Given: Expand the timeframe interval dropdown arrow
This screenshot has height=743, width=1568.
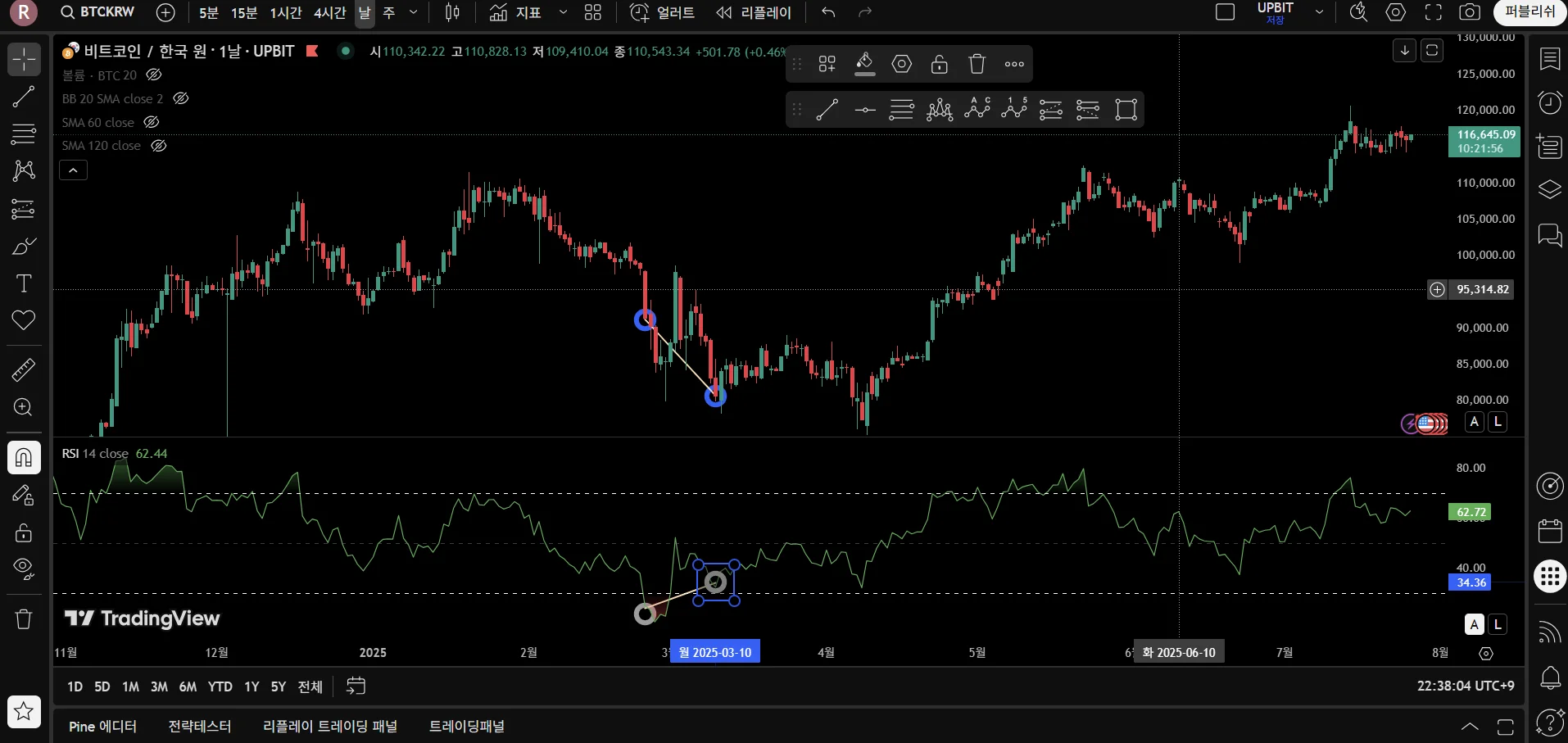Looking at the screenshot, I should [x=414, y=12].
